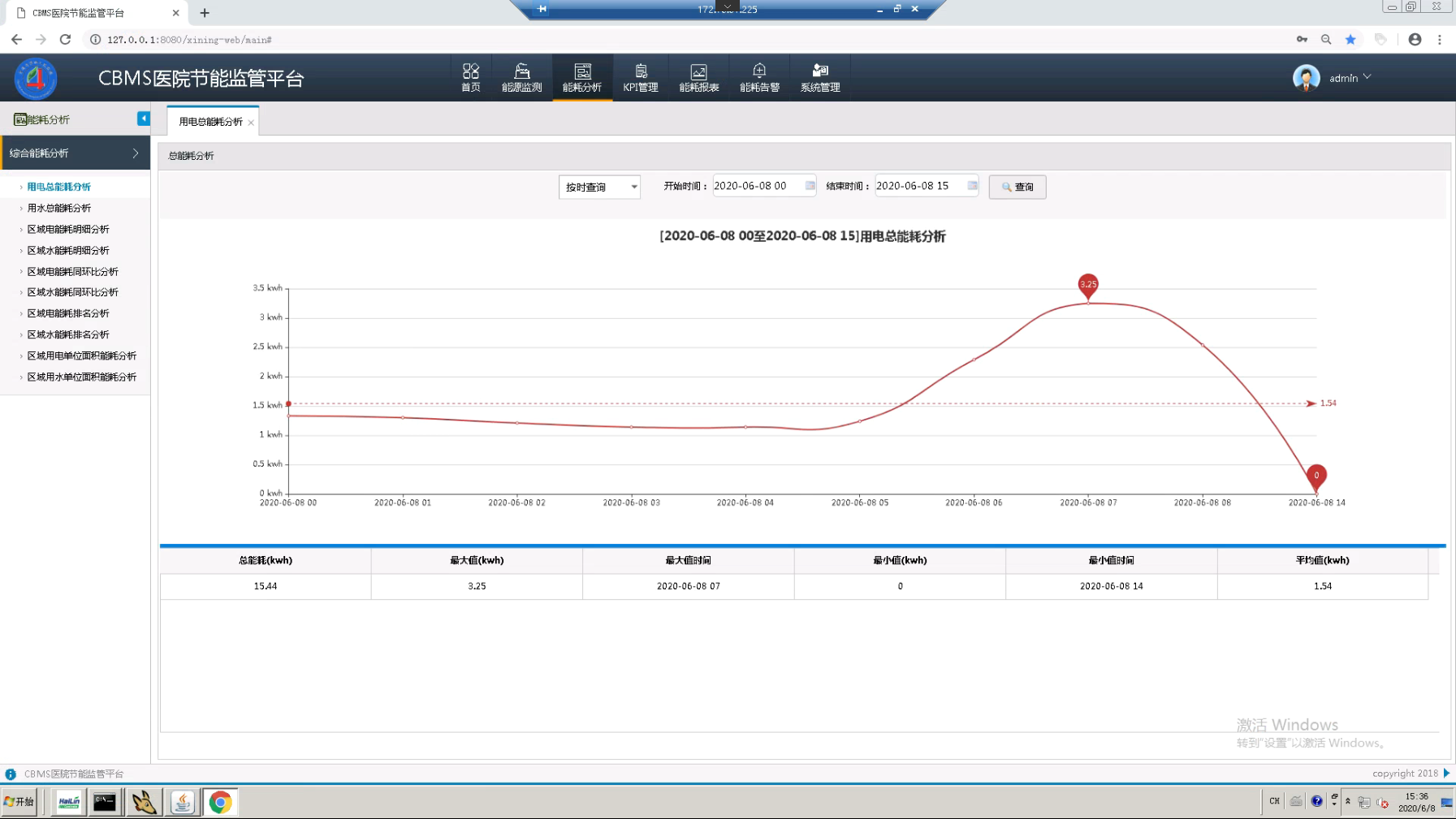Open command prompt in taskbar
This screenshot has width=1456, height=819.
coord(105,802)
